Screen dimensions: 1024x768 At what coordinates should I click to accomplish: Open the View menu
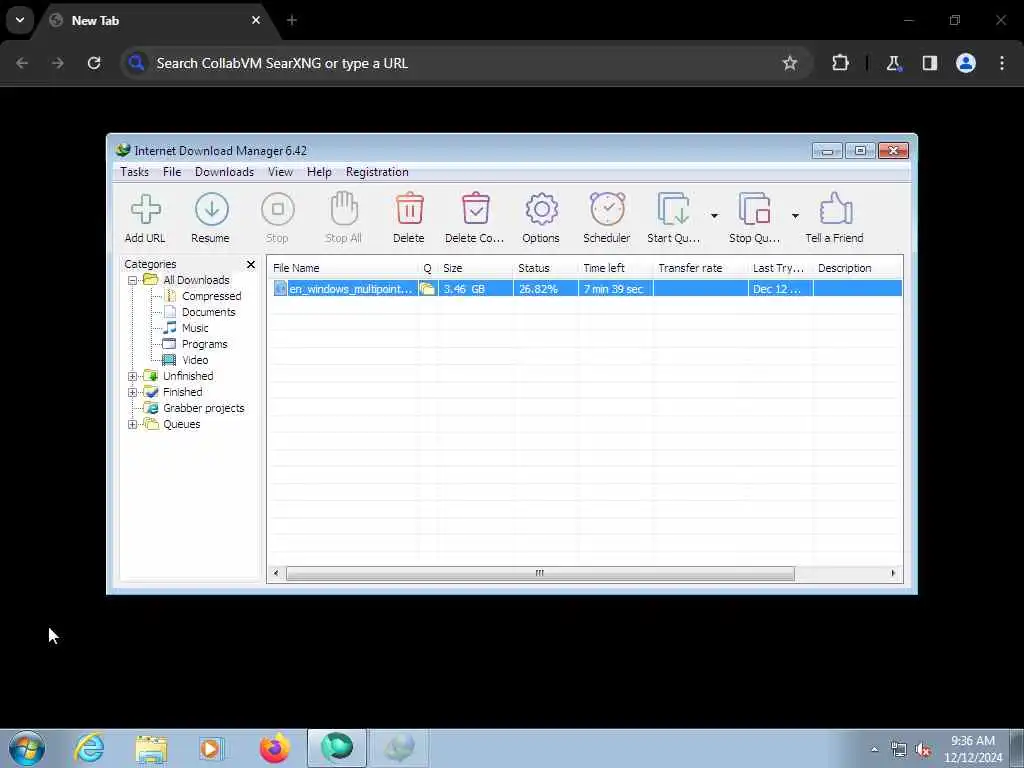point(280,172)
